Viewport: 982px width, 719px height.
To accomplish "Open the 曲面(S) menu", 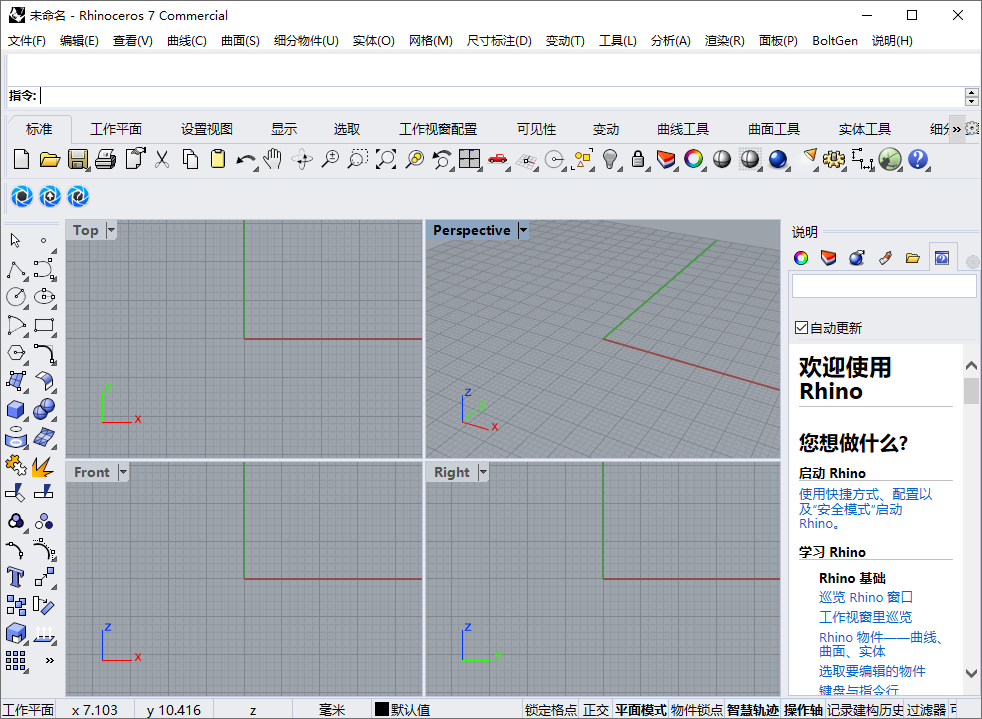I will point(240,41).
